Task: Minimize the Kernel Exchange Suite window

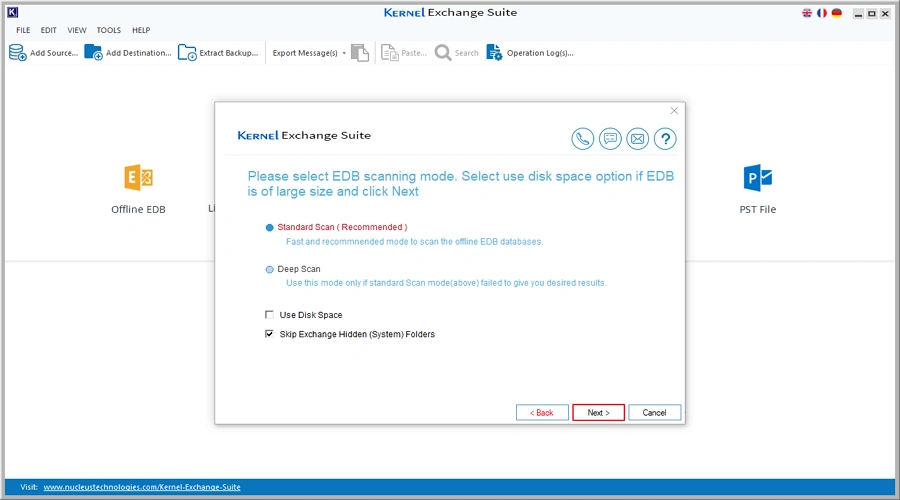Action: [858, 14]
